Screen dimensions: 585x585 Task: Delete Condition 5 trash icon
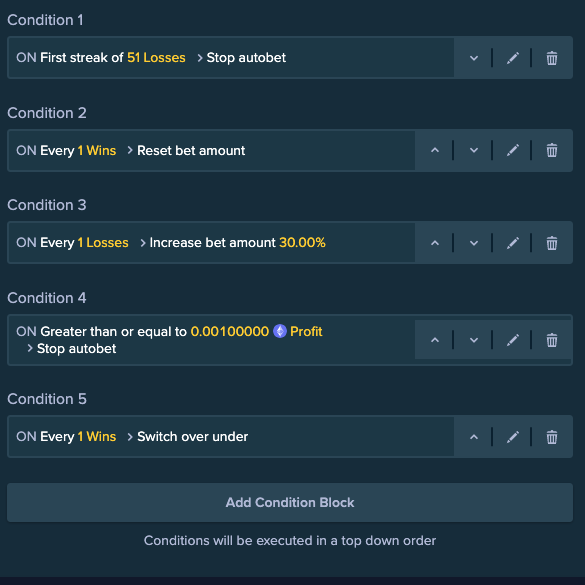click(x=552, y=437)
